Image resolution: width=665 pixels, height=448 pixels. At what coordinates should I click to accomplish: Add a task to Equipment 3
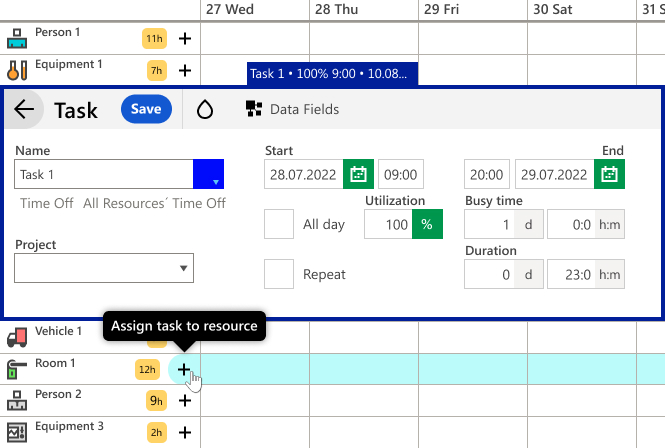coord(185,432)
